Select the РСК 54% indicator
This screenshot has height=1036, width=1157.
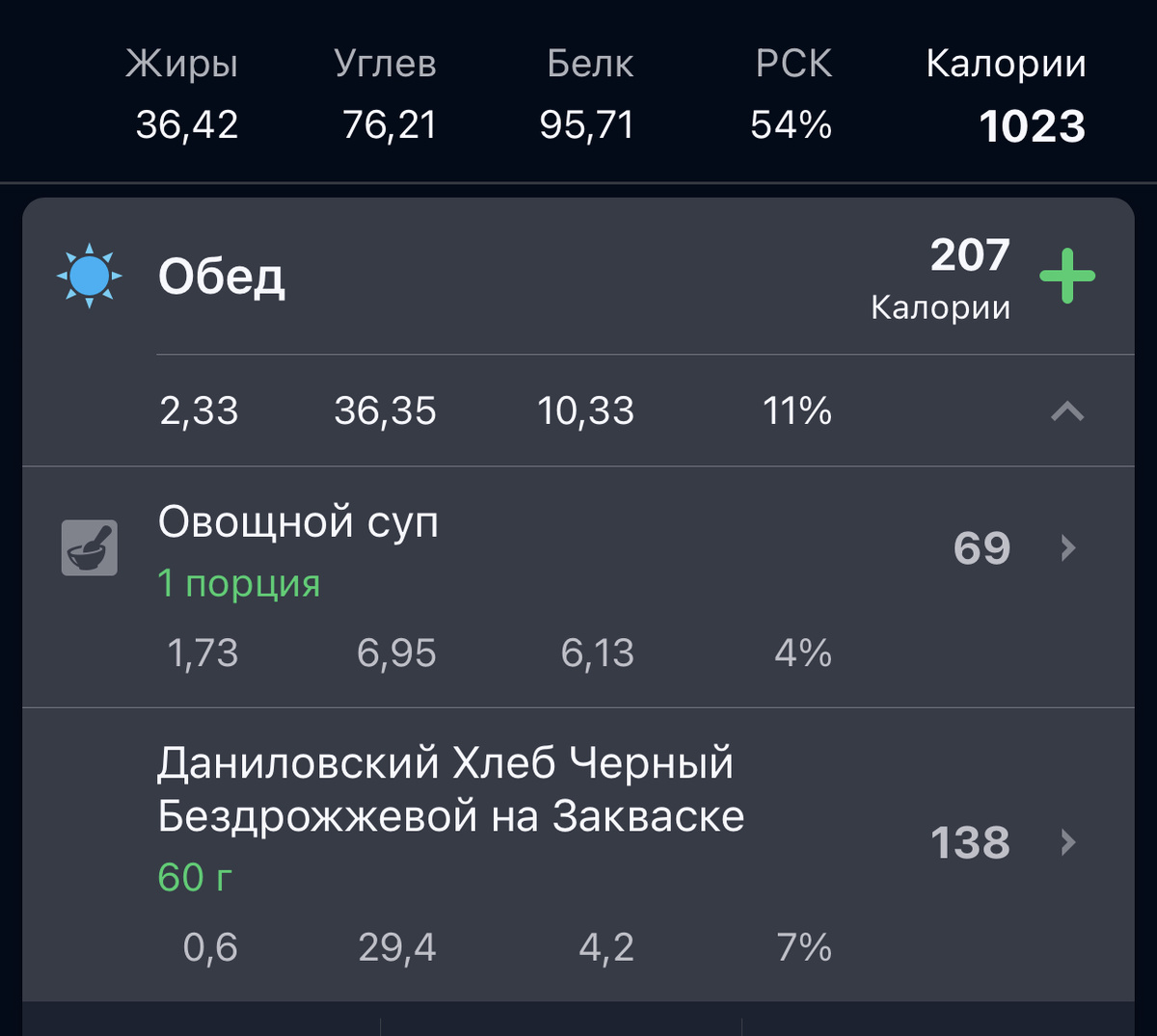(791, 123)
